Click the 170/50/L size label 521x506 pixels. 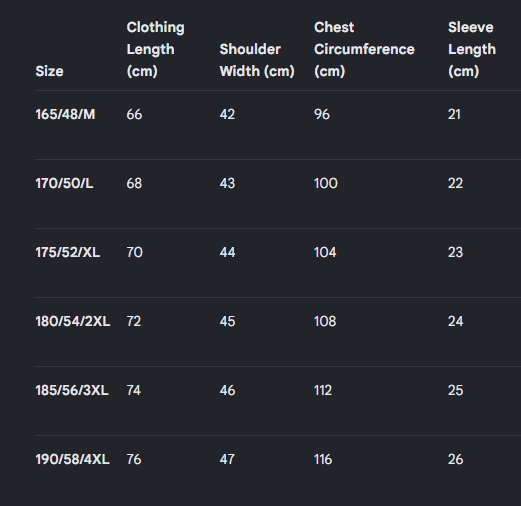(64, 183)
